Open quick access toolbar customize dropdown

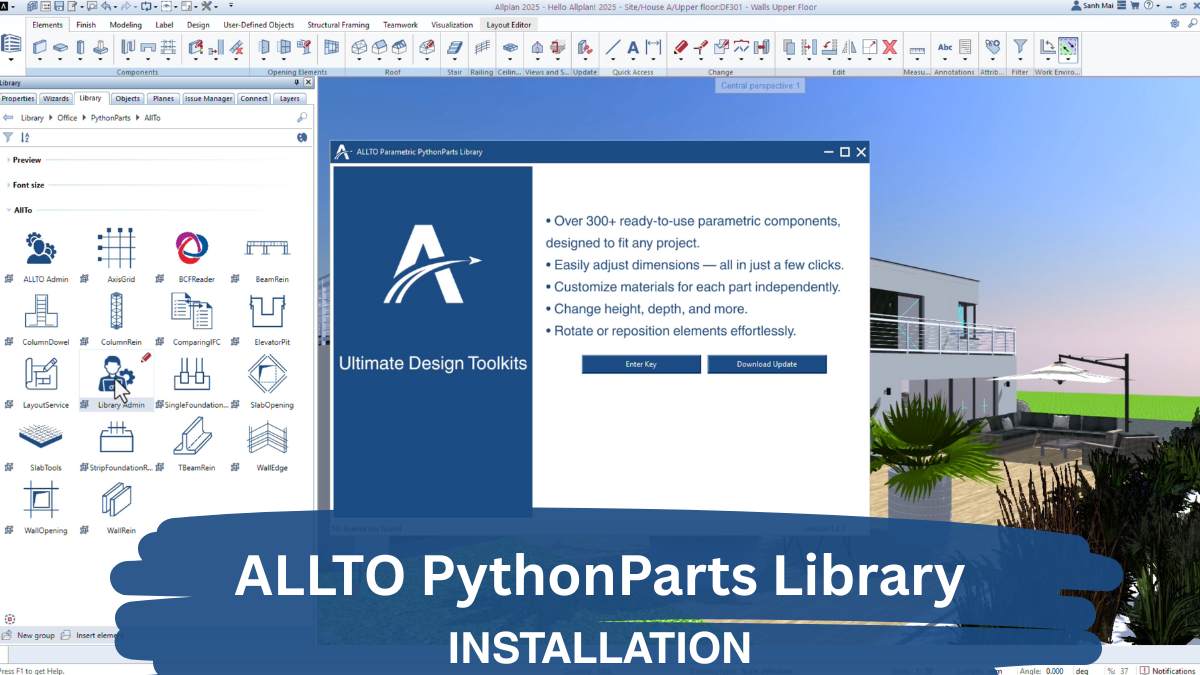[x=230, y=6]
